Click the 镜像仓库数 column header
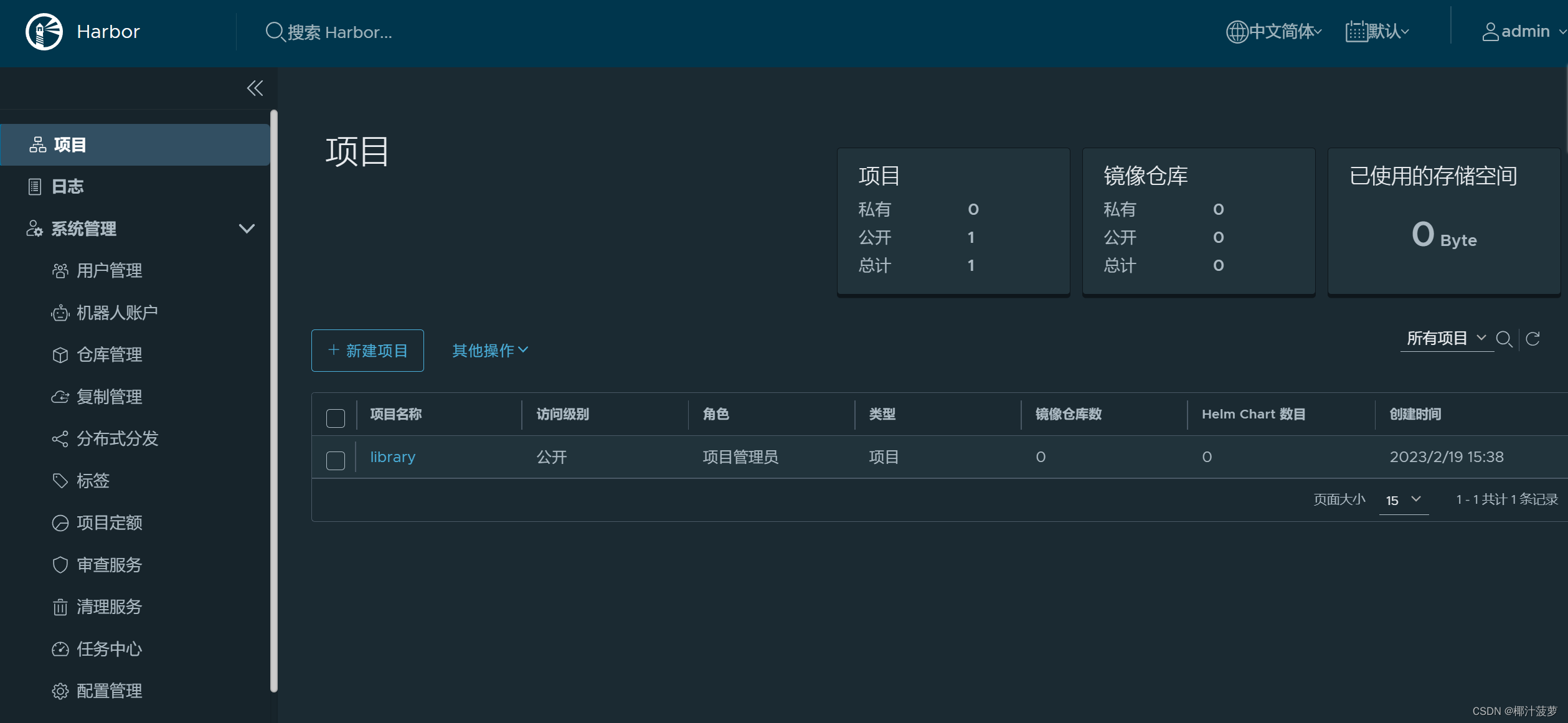The height and width of the screenshot is (723, 1568). pos(1069,414)
